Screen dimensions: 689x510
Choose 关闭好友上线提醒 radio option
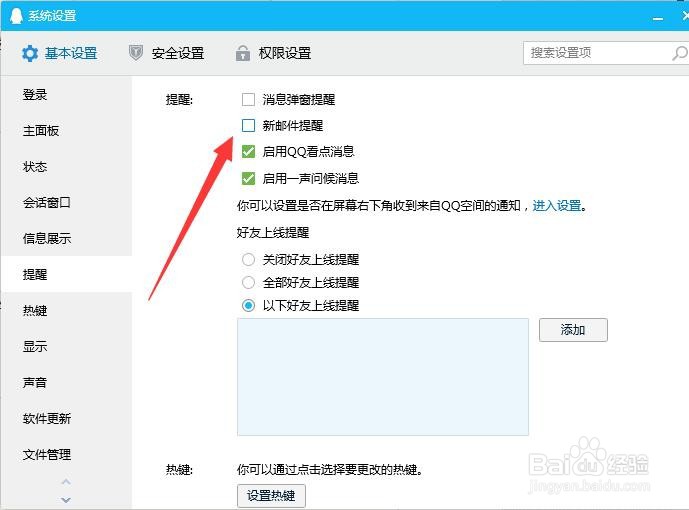click(248, 260)
